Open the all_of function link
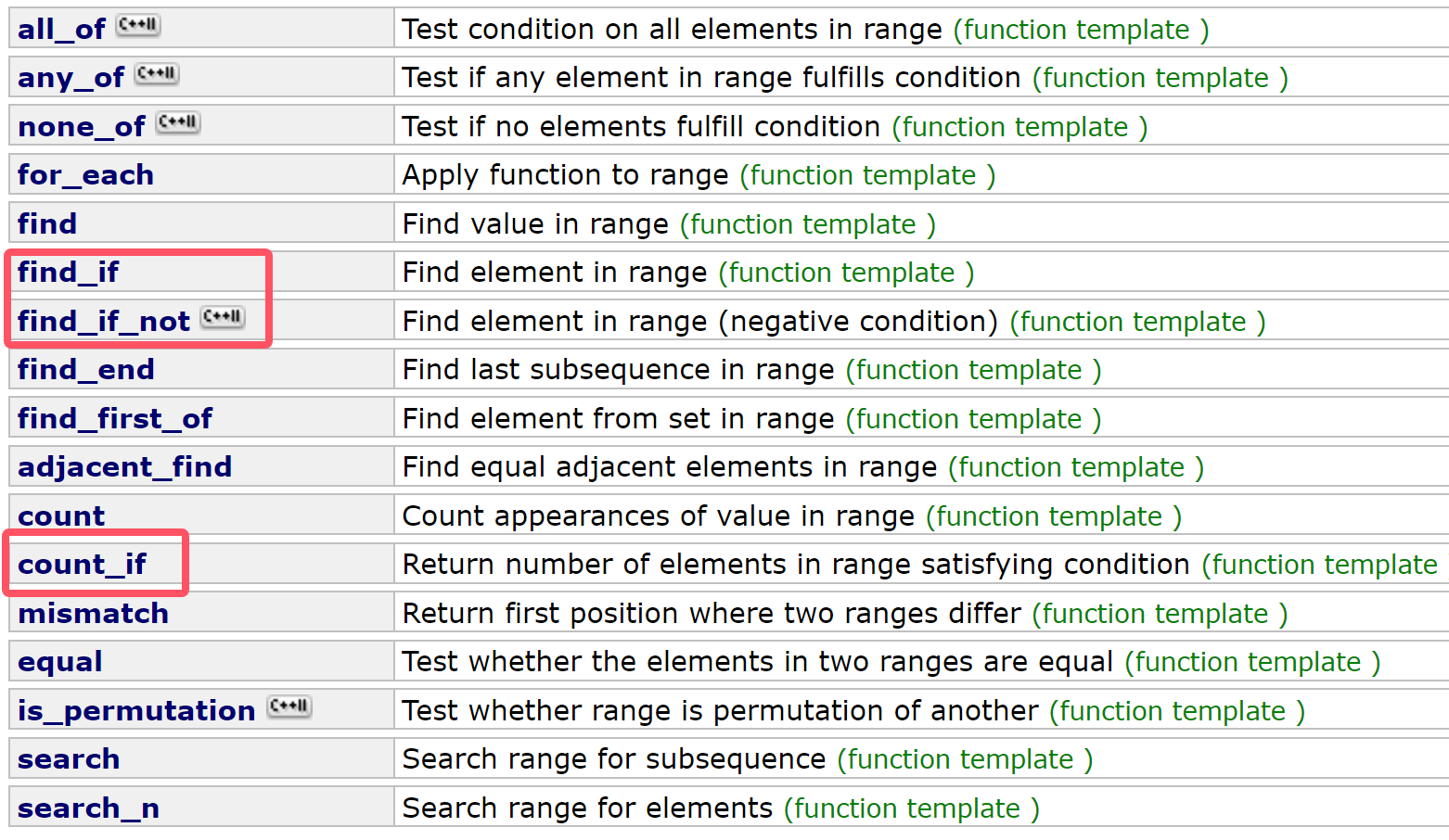This screenshot has width=1449, height=840. (x=61, y=30)
